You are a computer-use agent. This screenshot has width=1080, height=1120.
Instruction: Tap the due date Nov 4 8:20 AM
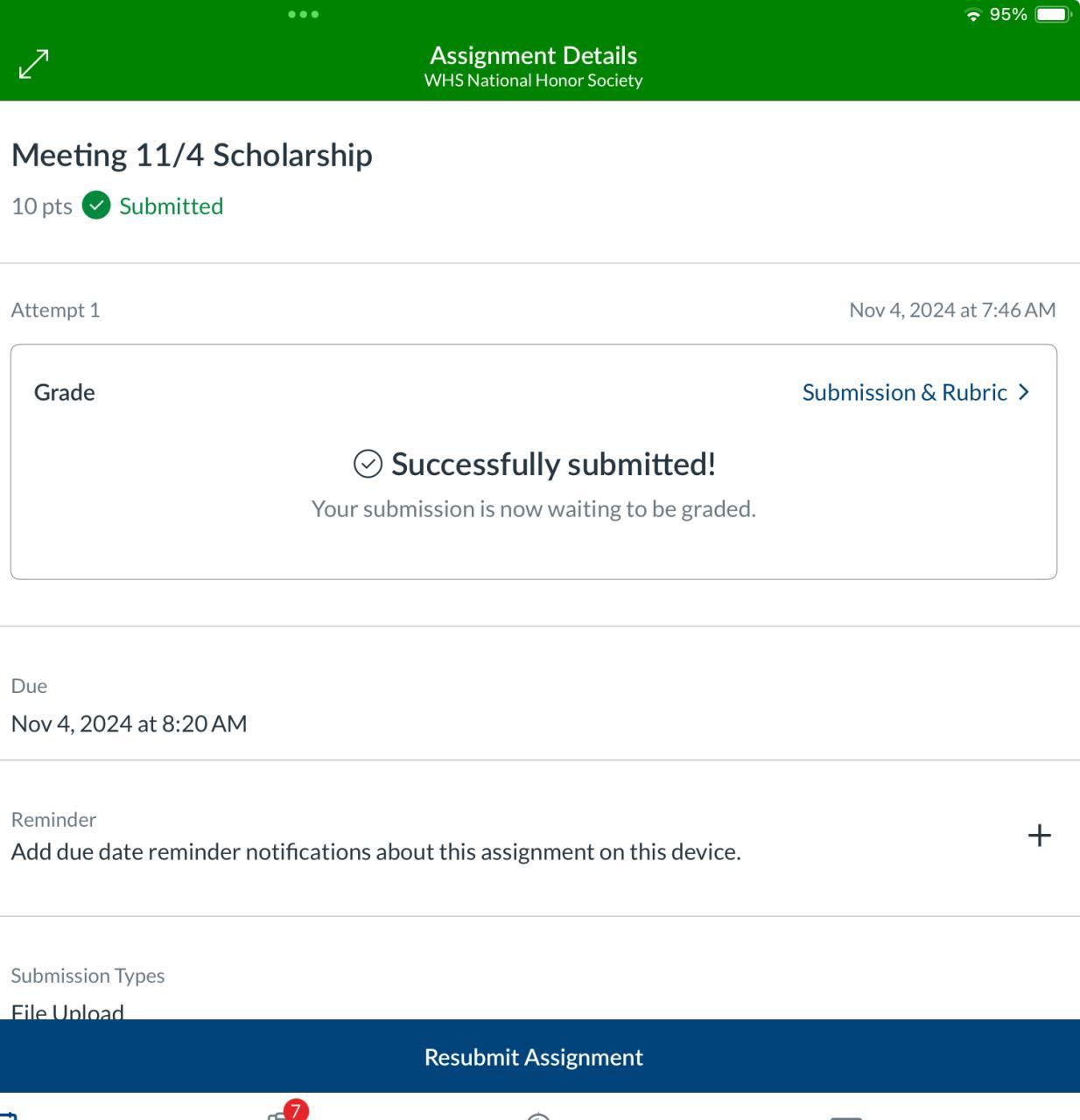pyautogui.click(x=129, y=724)
